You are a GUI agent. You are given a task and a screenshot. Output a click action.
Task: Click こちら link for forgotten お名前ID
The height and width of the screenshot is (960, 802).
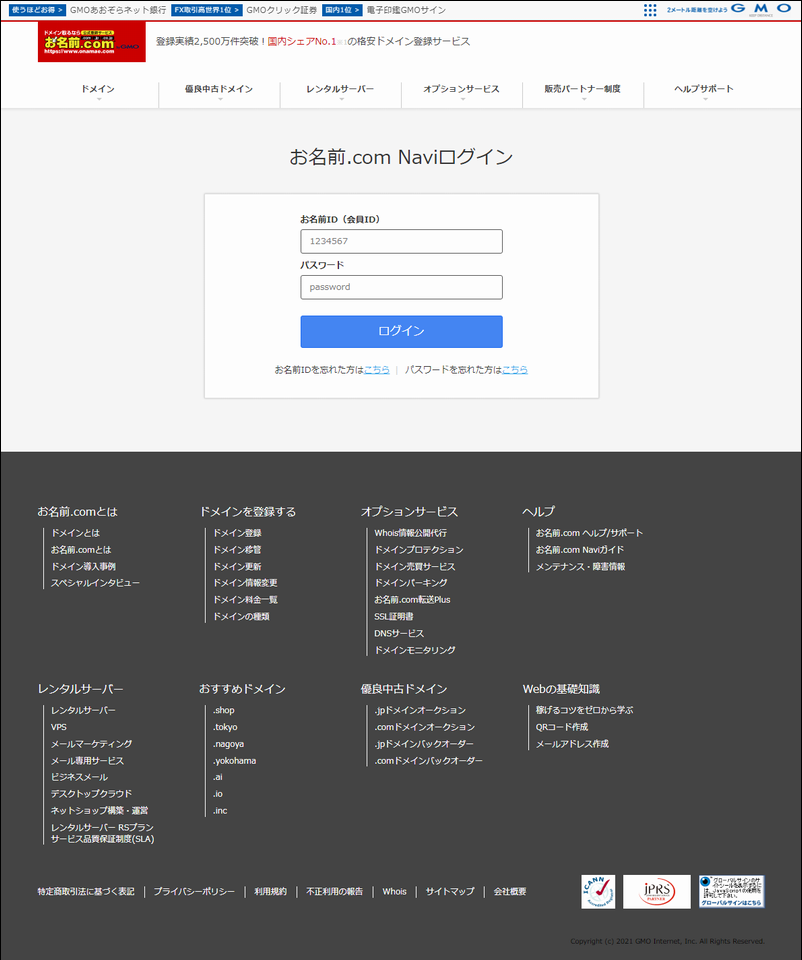coord(377,370)
